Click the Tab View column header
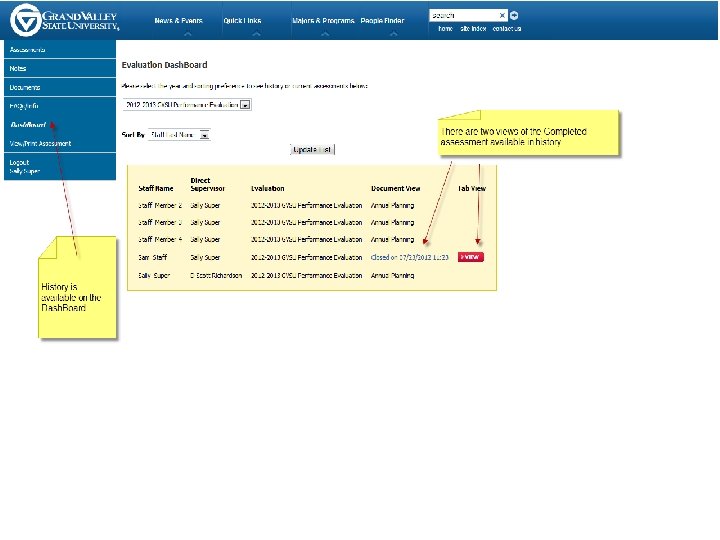The width and height of the screenshot is (720, 540). [x=472, y=188]
